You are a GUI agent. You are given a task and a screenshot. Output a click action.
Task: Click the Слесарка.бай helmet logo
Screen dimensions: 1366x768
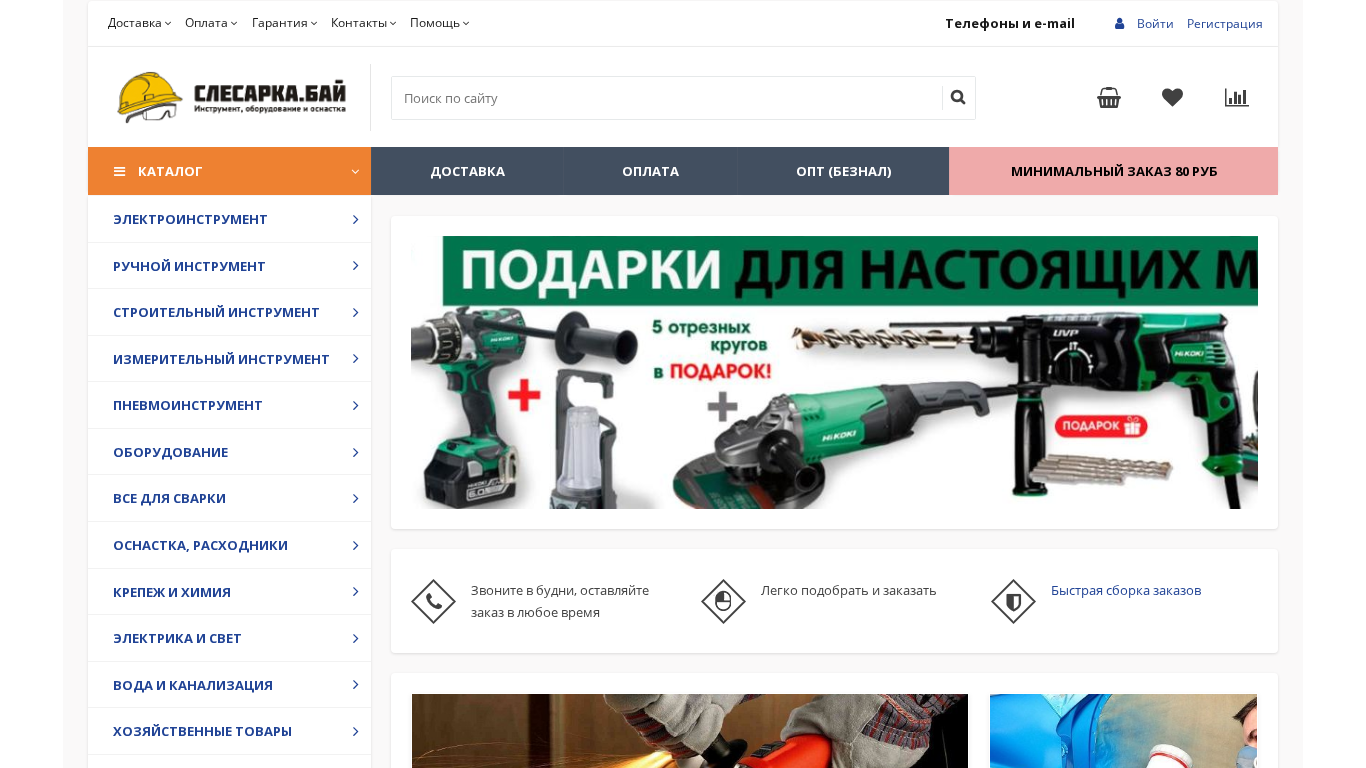(232, 98)
